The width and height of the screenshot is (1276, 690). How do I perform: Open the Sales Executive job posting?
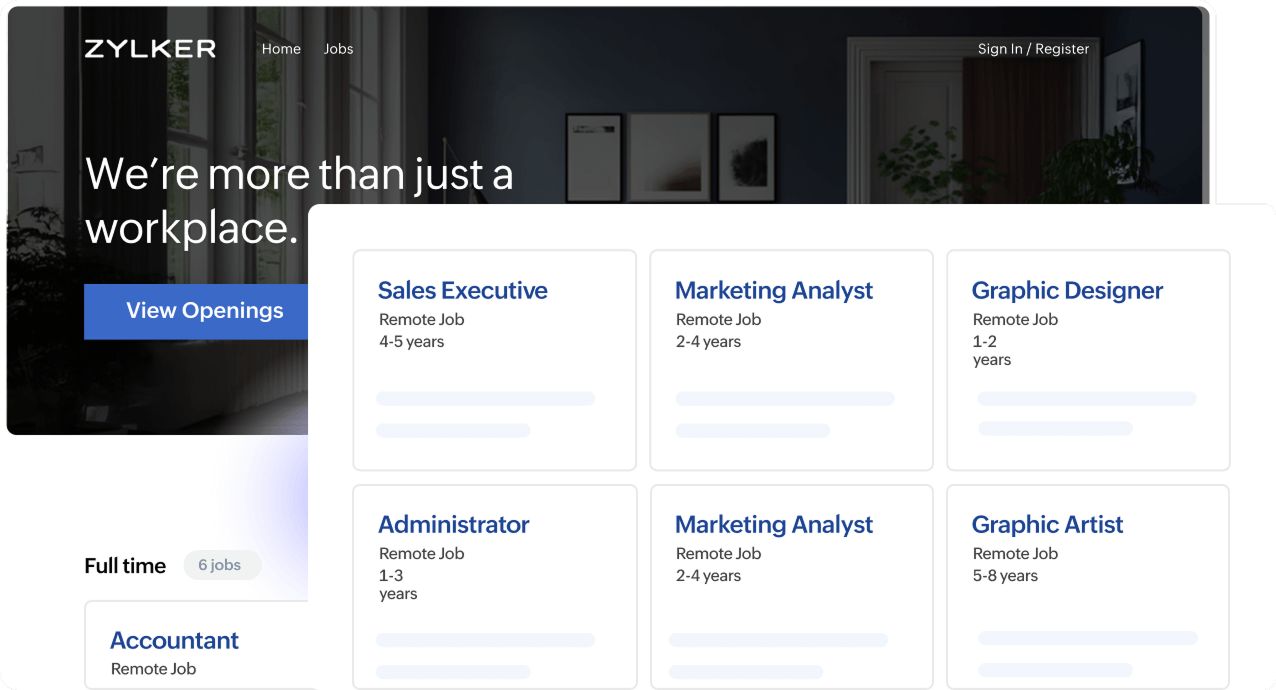462,290
